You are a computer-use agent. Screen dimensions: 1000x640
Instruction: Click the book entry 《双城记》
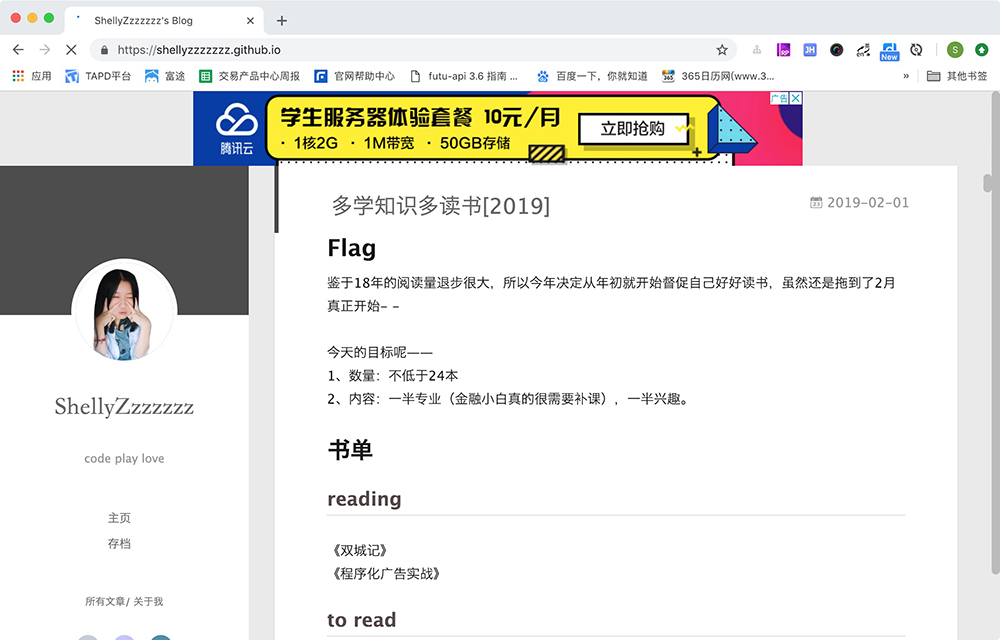click(x=360, y=550)
